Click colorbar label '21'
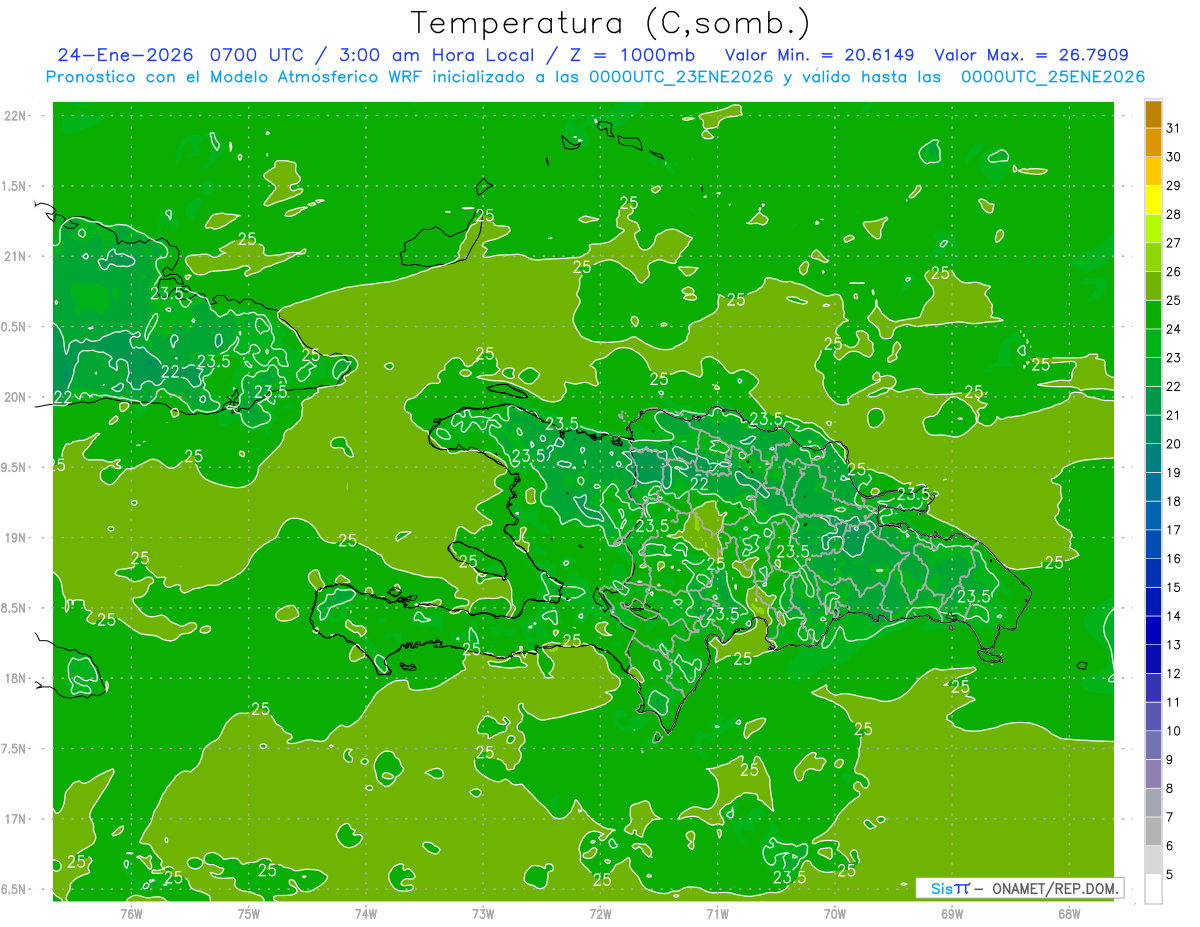 (1173, 415)
